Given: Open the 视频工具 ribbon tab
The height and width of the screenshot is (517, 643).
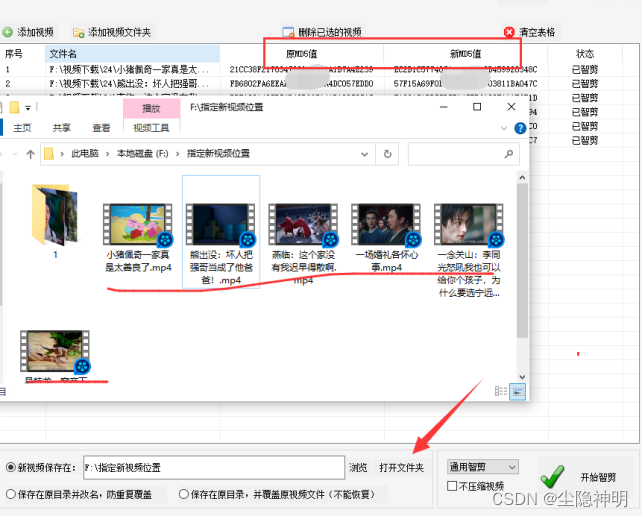Looking at the screenshot, I should [x=151, y=128].
